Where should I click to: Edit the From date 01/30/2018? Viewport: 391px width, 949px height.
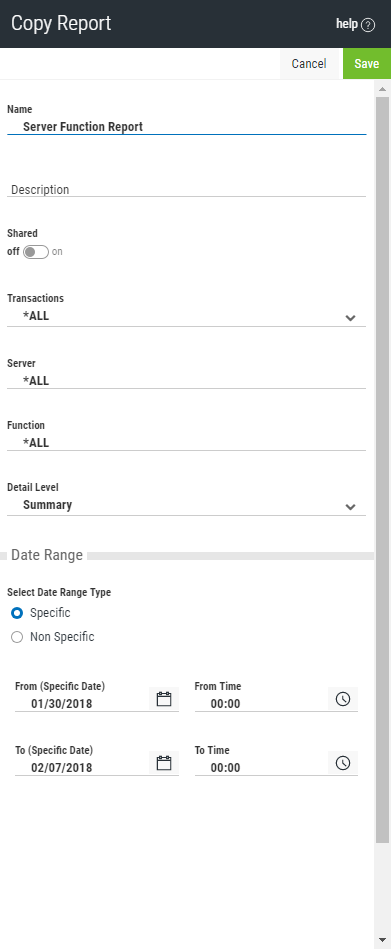82,704
